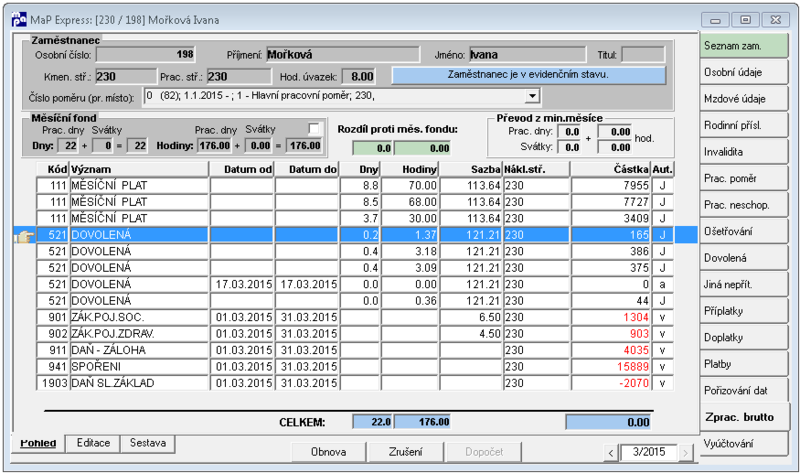Image resolution: width=800 pixels, height=473 pixels.
Task: Go to previous month using left arrow
Action: pos(611,452)
